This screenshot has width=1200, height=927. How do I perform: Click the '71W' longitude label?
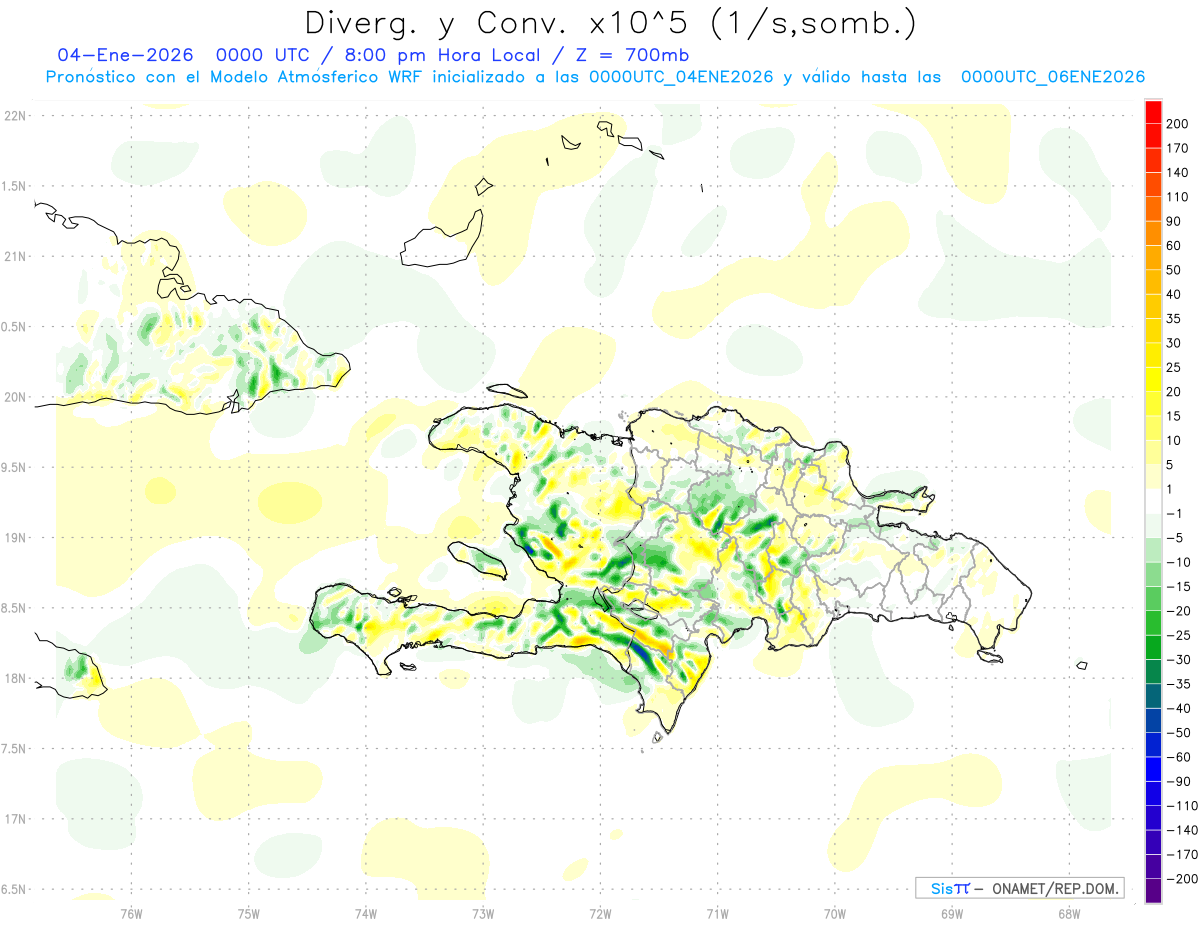(717, 912)
